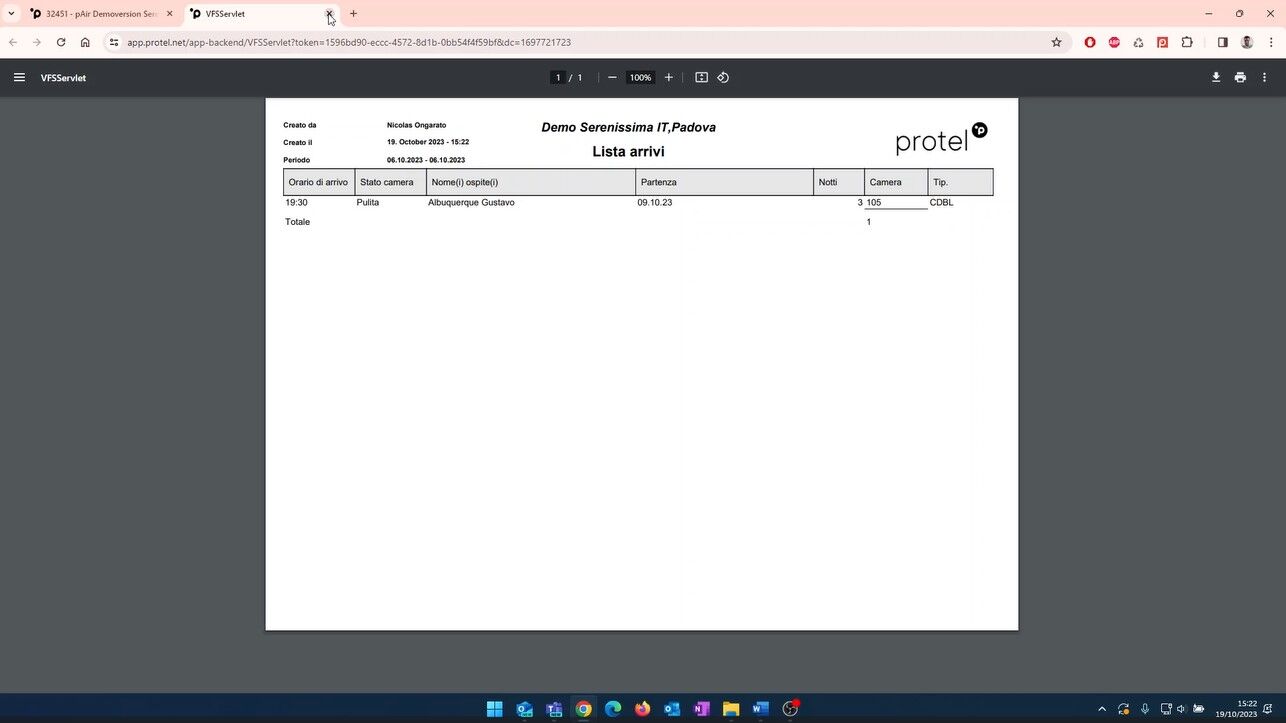Viewport: 1286px width, 723px height.
Task: Zoom out of the PDF document
Action: [612, 78]
